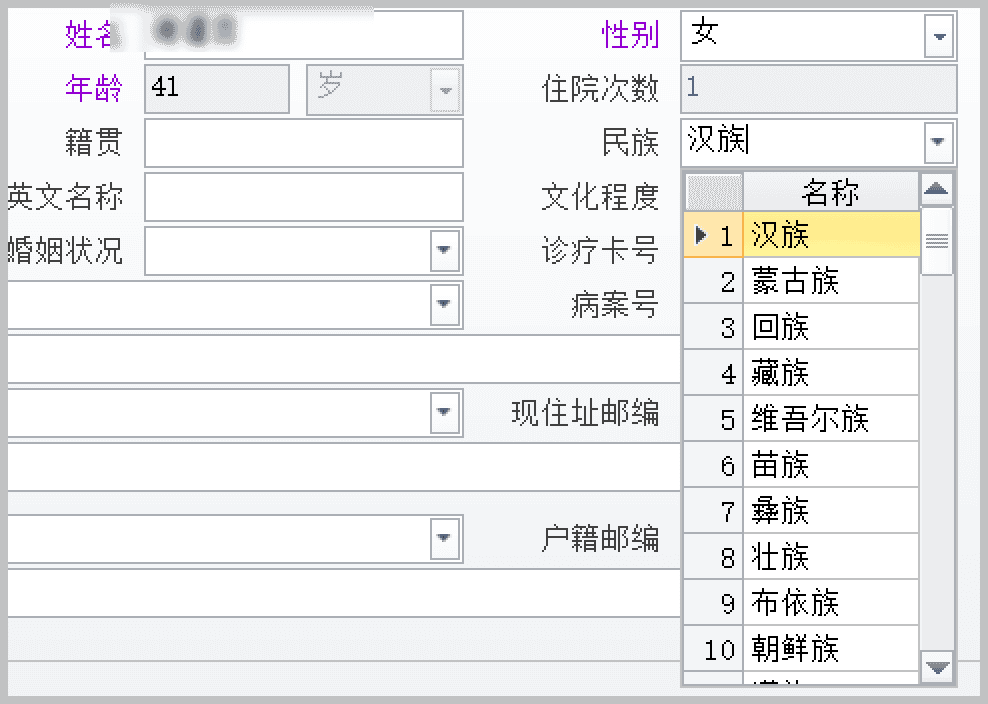
Task: Click row number 10 in the list
Action: point(714,649)
